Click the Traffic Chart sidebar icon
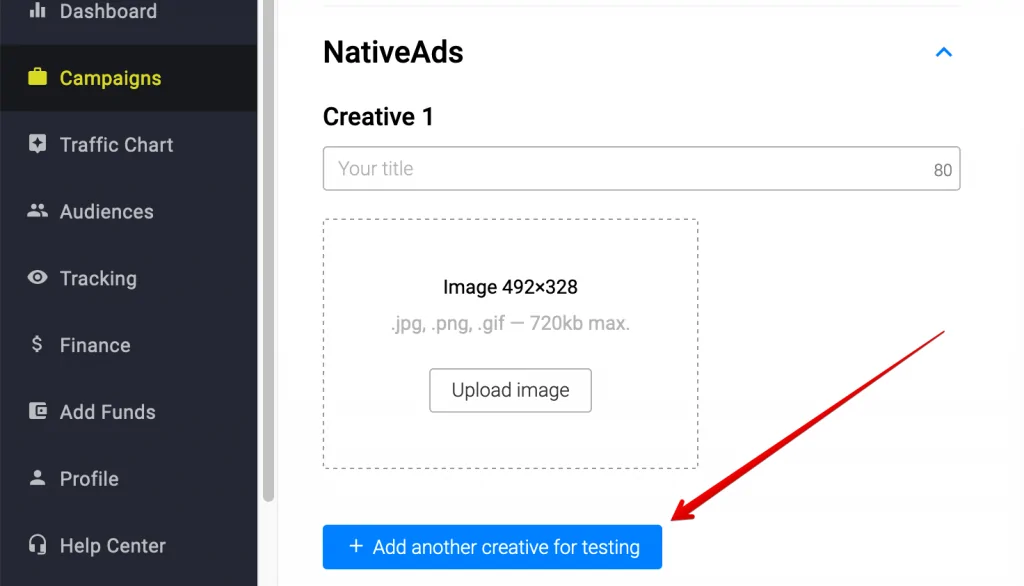 click(37, 144)
